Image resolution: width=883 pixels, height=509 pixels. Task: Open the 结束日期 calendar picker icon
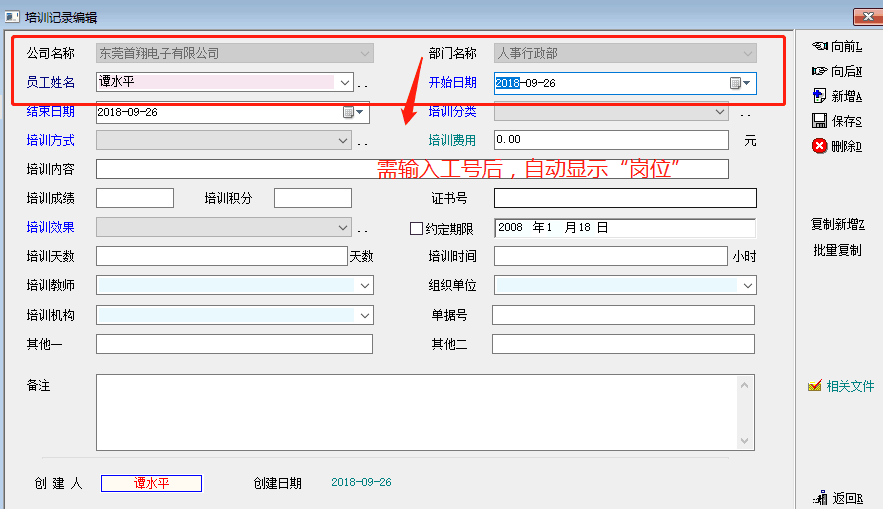(x=349, y=112)
